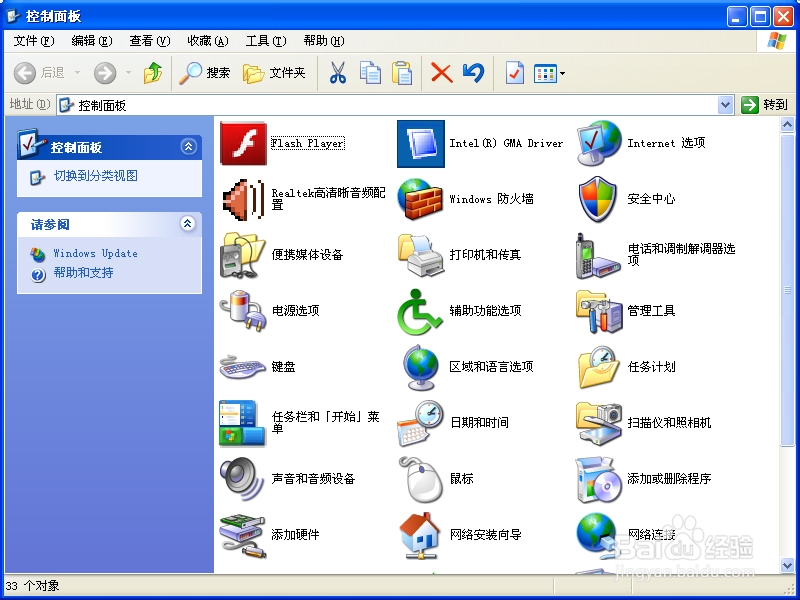Screen dimensions: 800x600
Task: Open the 添加硬件 icon
Action: point(243,535)
